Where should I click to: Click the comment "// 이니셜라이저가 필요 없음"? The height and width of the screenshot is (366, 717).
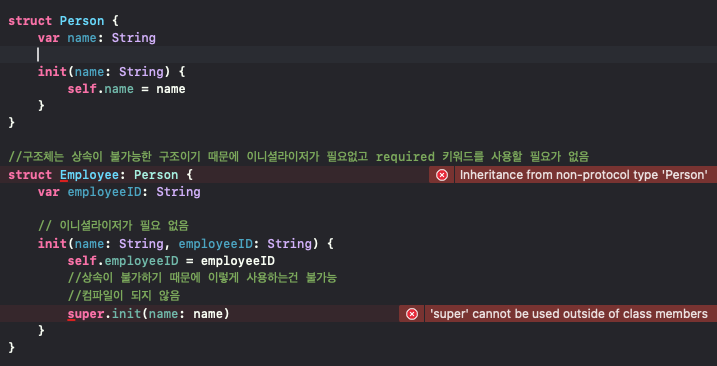coord(113,226)
